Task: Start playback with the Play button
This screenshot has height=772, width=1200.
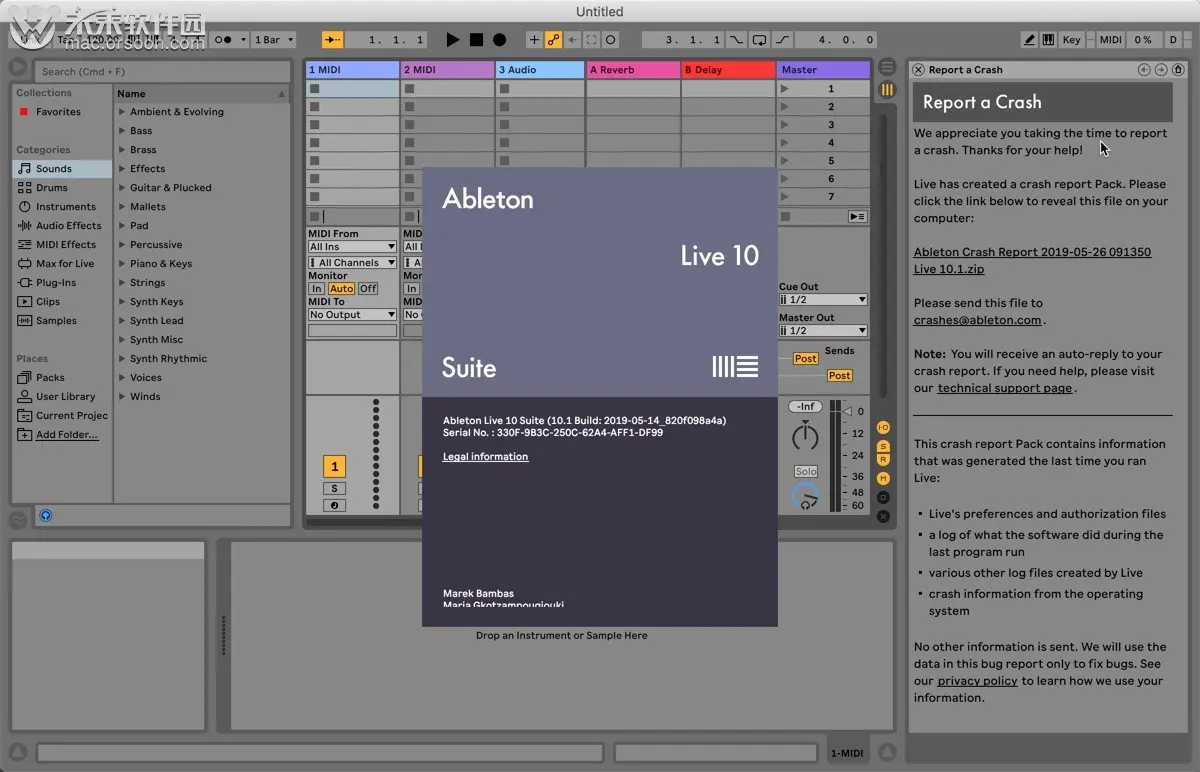Action: coord(453,40)
